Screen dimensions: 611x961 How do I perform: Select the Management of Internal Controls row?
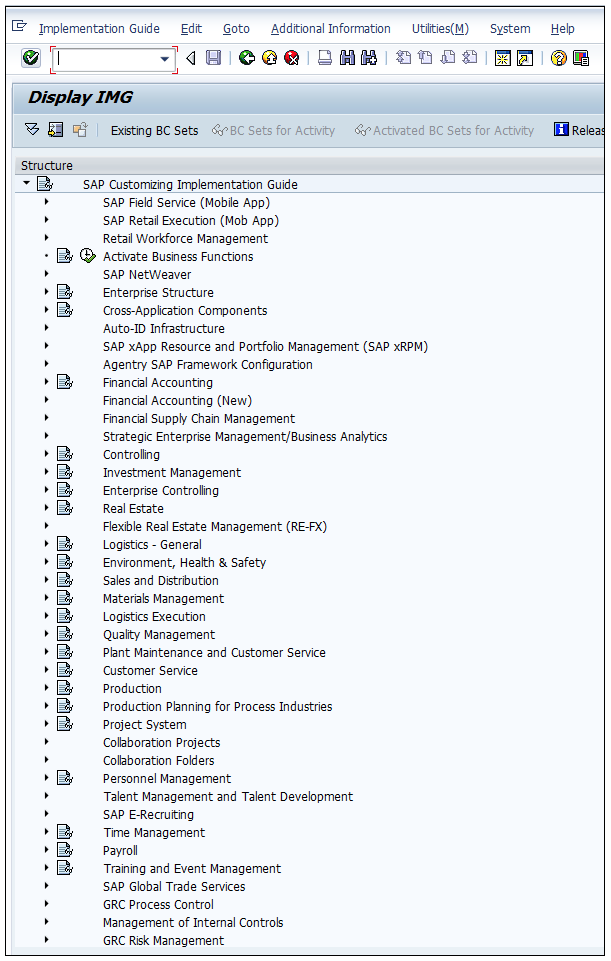pos(193,922)
